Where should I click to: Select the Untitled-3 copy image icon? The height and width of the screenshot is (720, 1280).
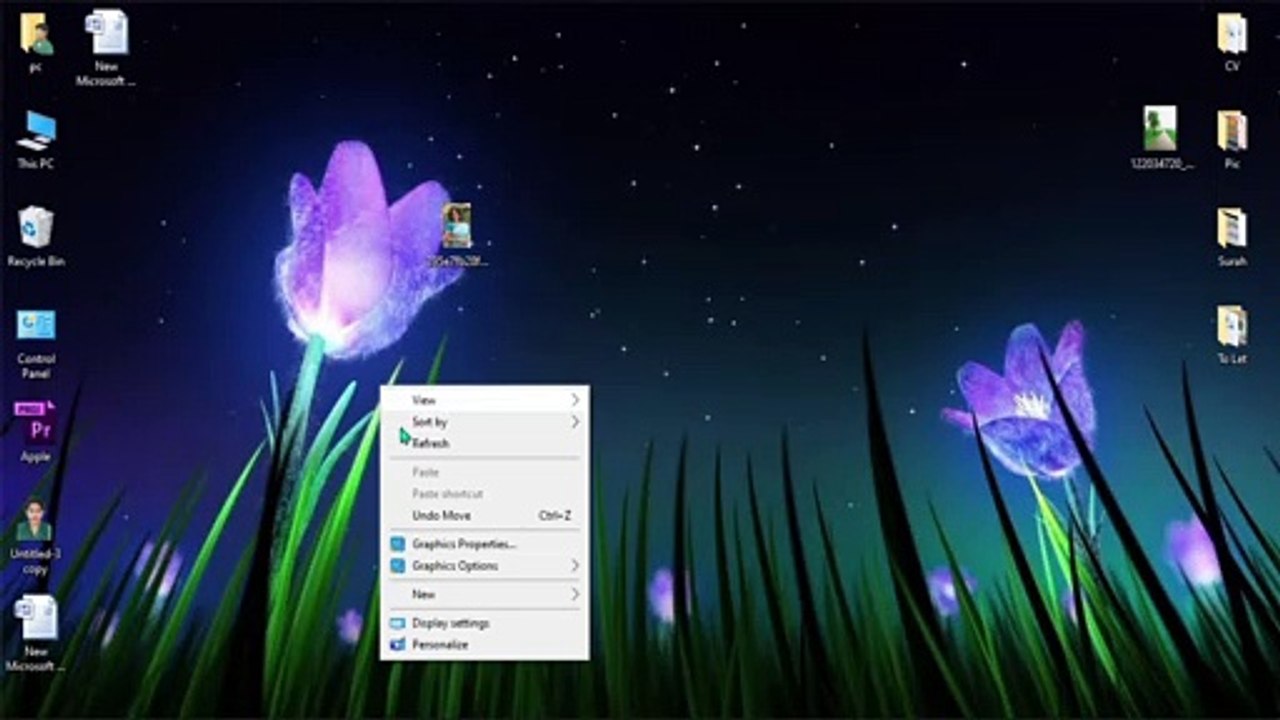35,535
